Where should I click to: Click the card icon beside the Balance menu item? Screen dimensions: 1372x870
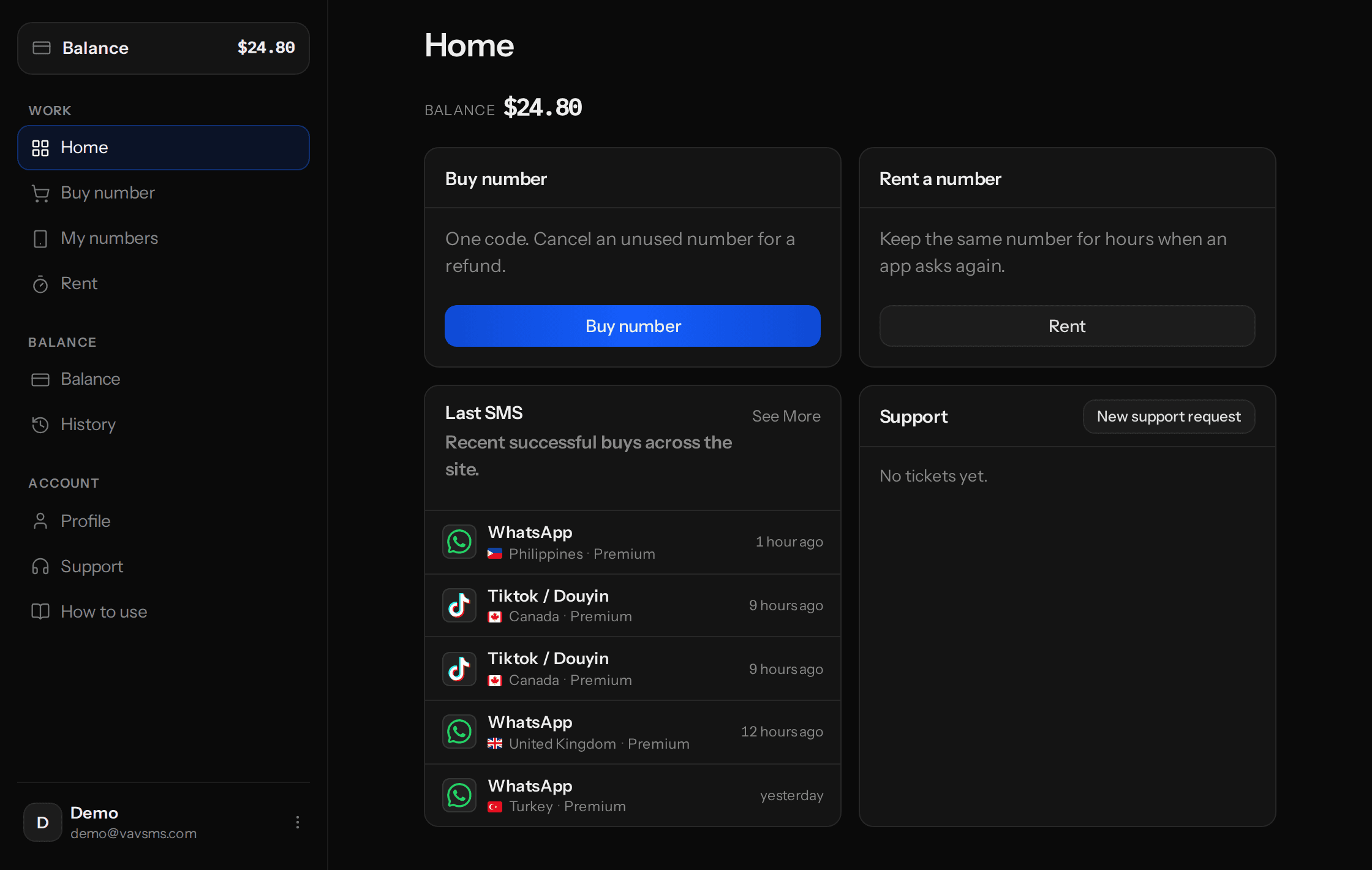pyautogui.click(x=40, y=379)
